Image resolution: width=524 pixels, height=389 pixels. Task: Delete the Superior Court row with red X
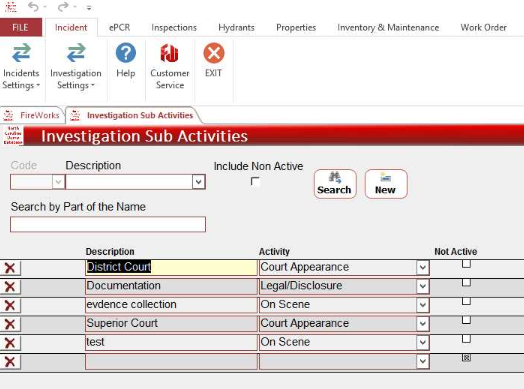pos(10,324)
